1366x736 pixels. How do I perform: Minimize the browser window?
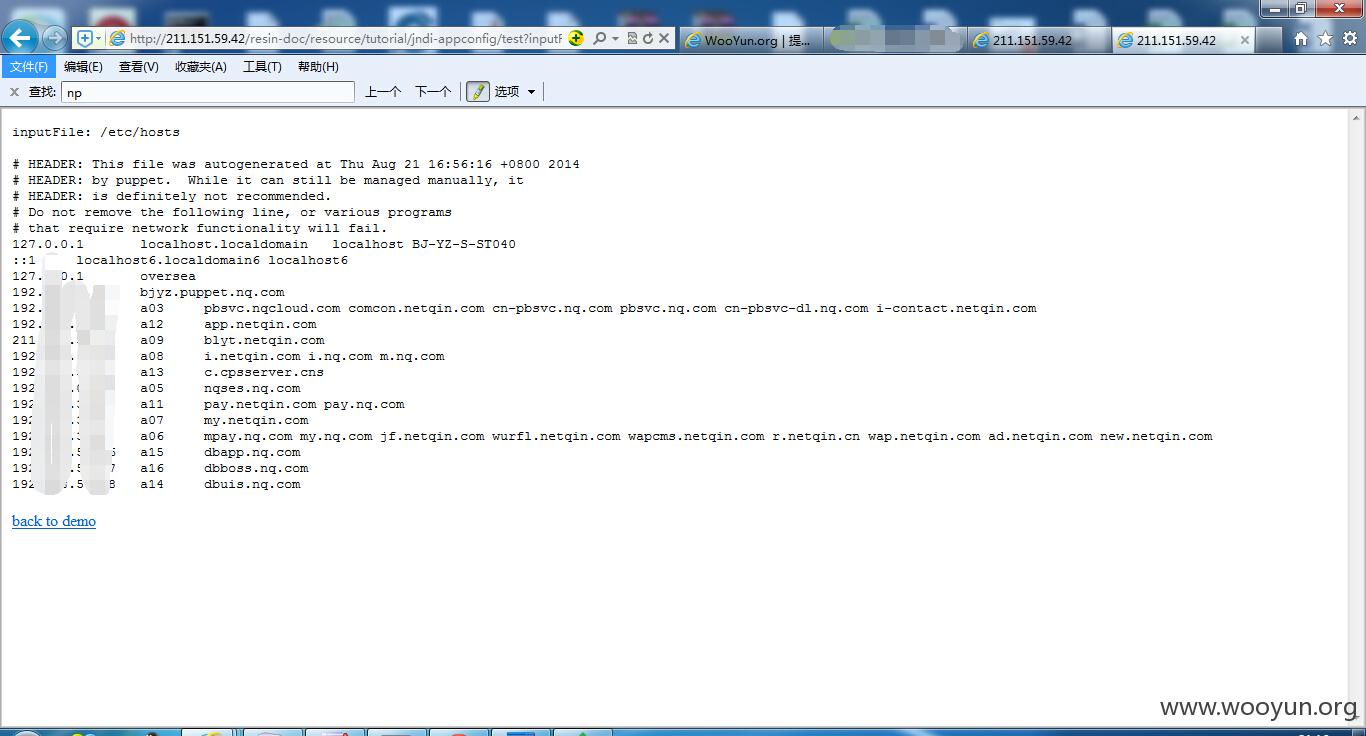click(x=1275, y=8)
